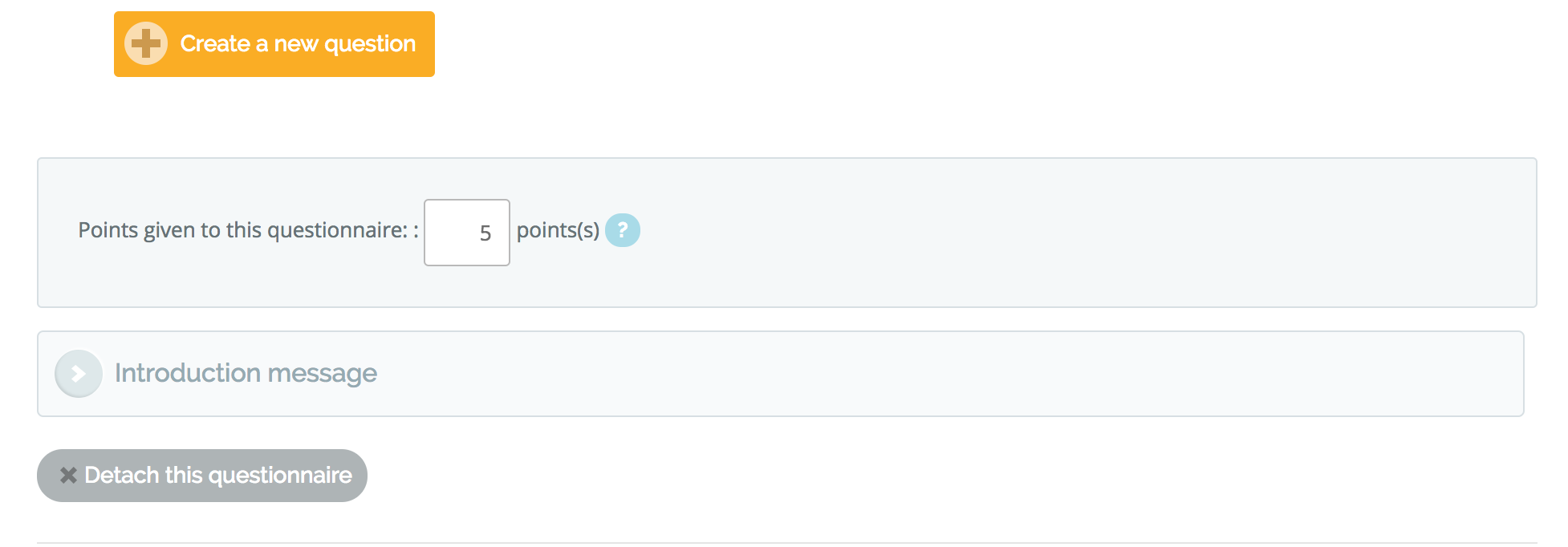Click empty space in the Introduction message panel
The width and height of the screenshot is (1568, 547).
(963, 374)
